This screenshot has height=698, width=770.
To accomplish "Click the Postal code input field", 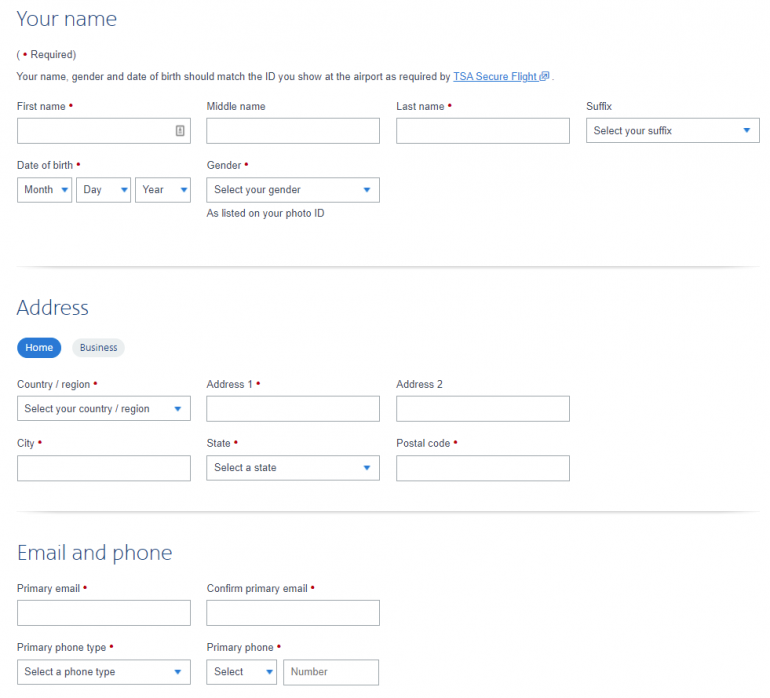I will pos(482,468).
